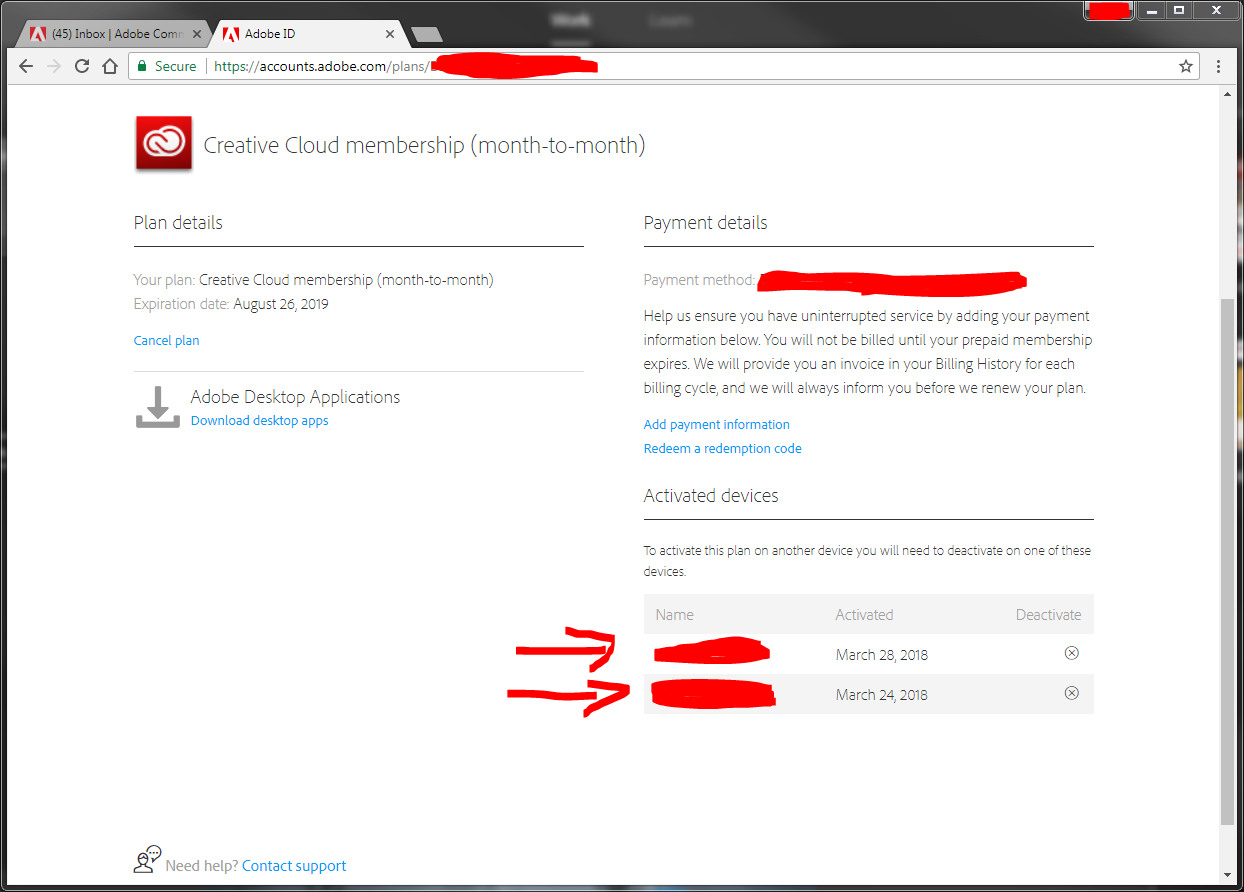Click the Plan details heading
This screenshot has width=1244, height=892.
coord(178,223)
